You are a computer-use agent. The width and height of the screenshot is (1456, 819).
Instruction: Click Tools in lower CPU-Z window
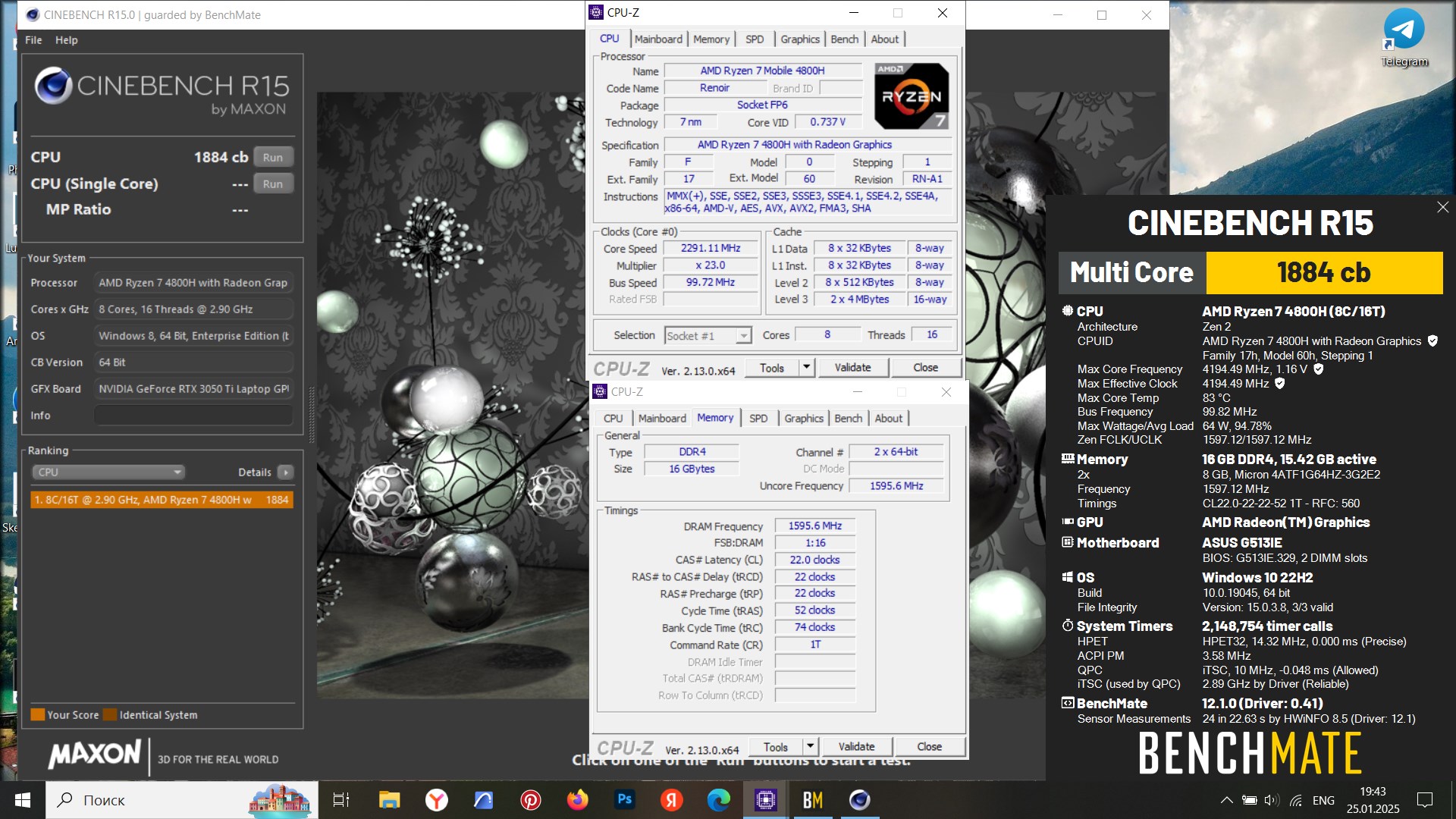[x=776, y=747]
